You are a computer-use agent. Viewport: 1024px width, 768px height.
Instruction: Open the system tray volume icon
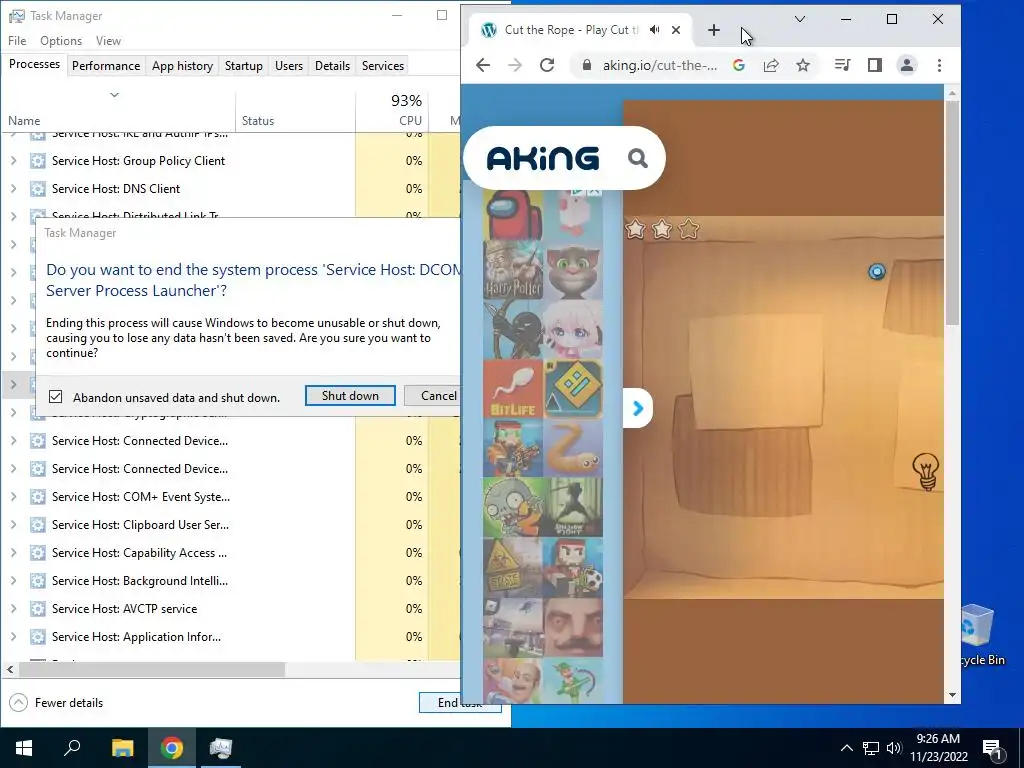[x=893, y=748]
